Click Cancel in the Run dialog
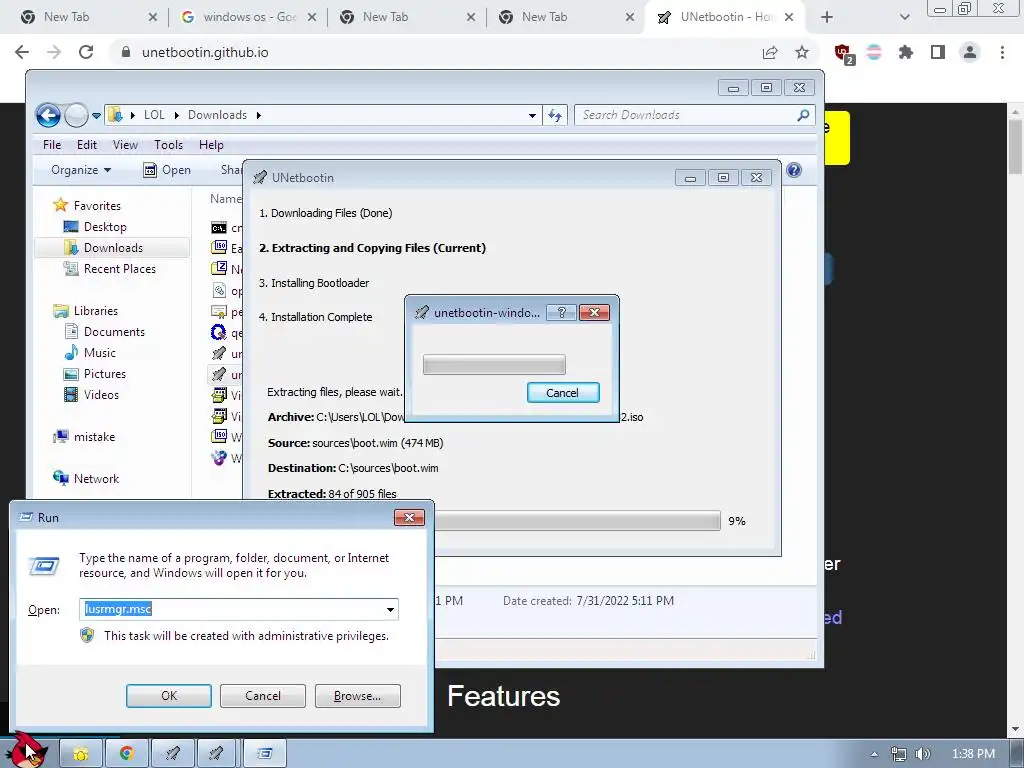Image resolution: width=1024 pixels, height=768 pixels. pos(263,696)
